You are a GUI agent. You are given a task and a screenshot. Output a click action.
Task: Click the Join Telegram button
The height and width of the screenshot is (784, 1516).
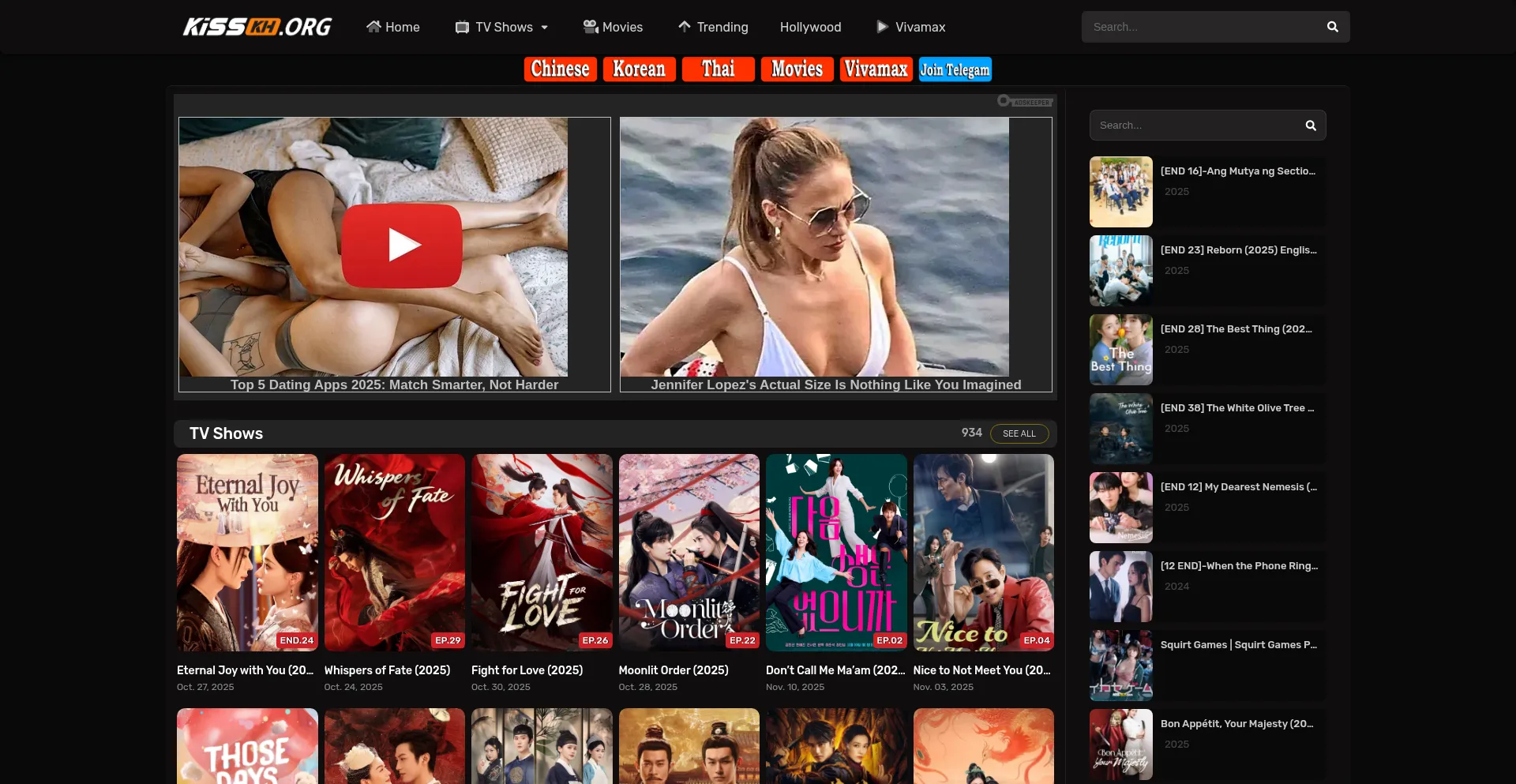coord(955,69)
